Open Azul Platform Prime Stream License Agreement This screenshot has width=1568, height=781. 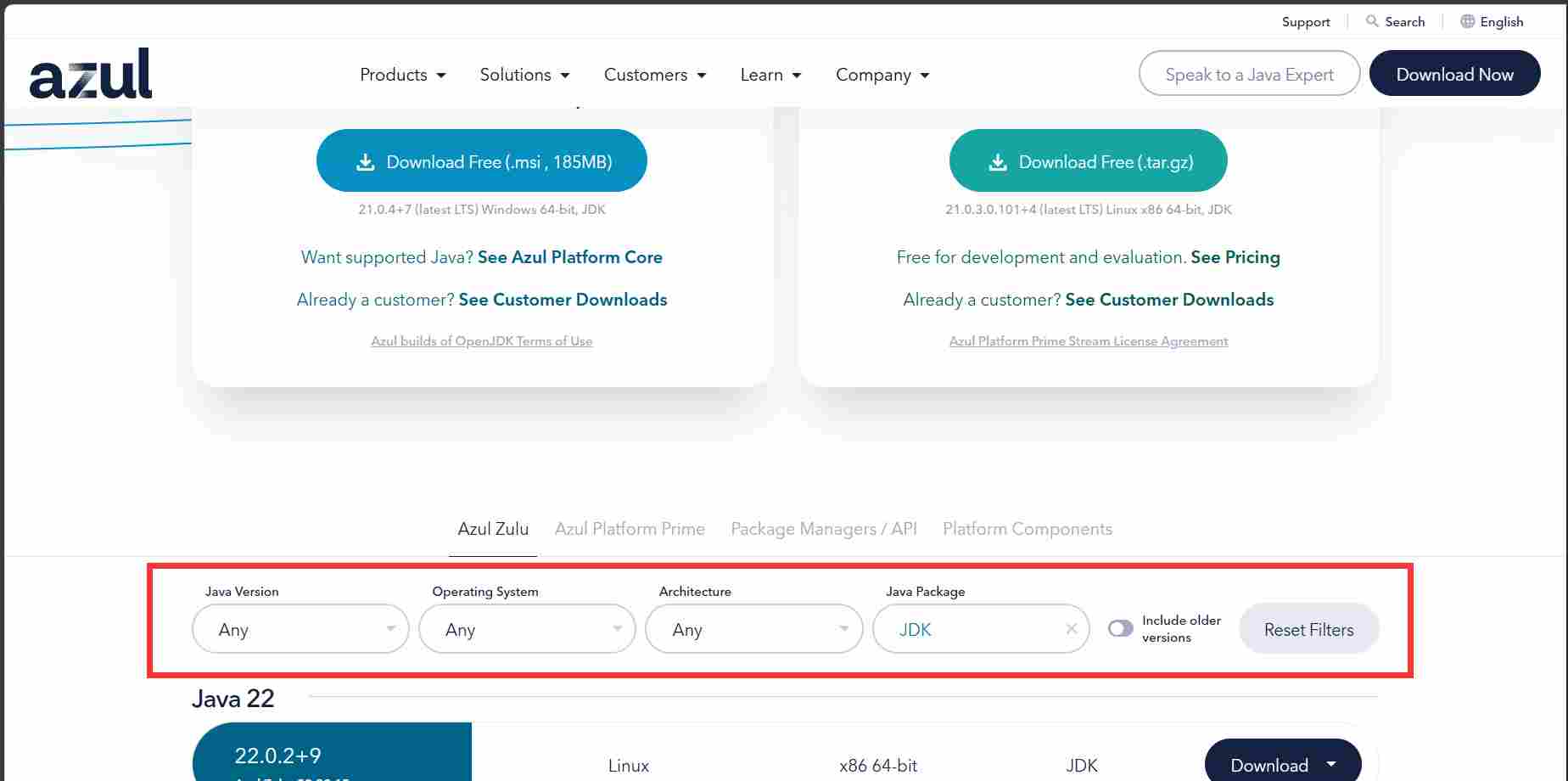point(1089,341)
